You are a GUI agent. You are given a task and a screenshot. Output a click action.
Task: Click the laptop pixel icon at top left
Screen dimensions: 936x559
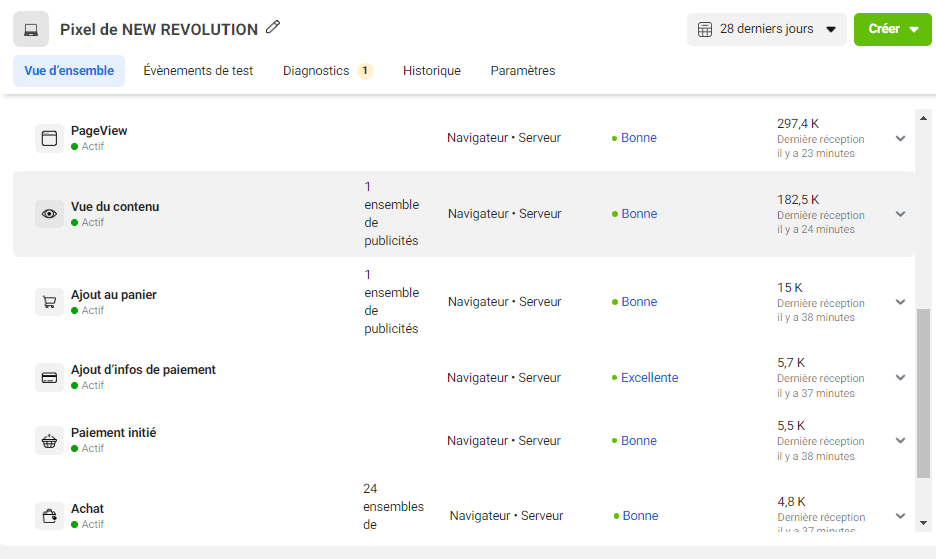click(x=31, y=29)
